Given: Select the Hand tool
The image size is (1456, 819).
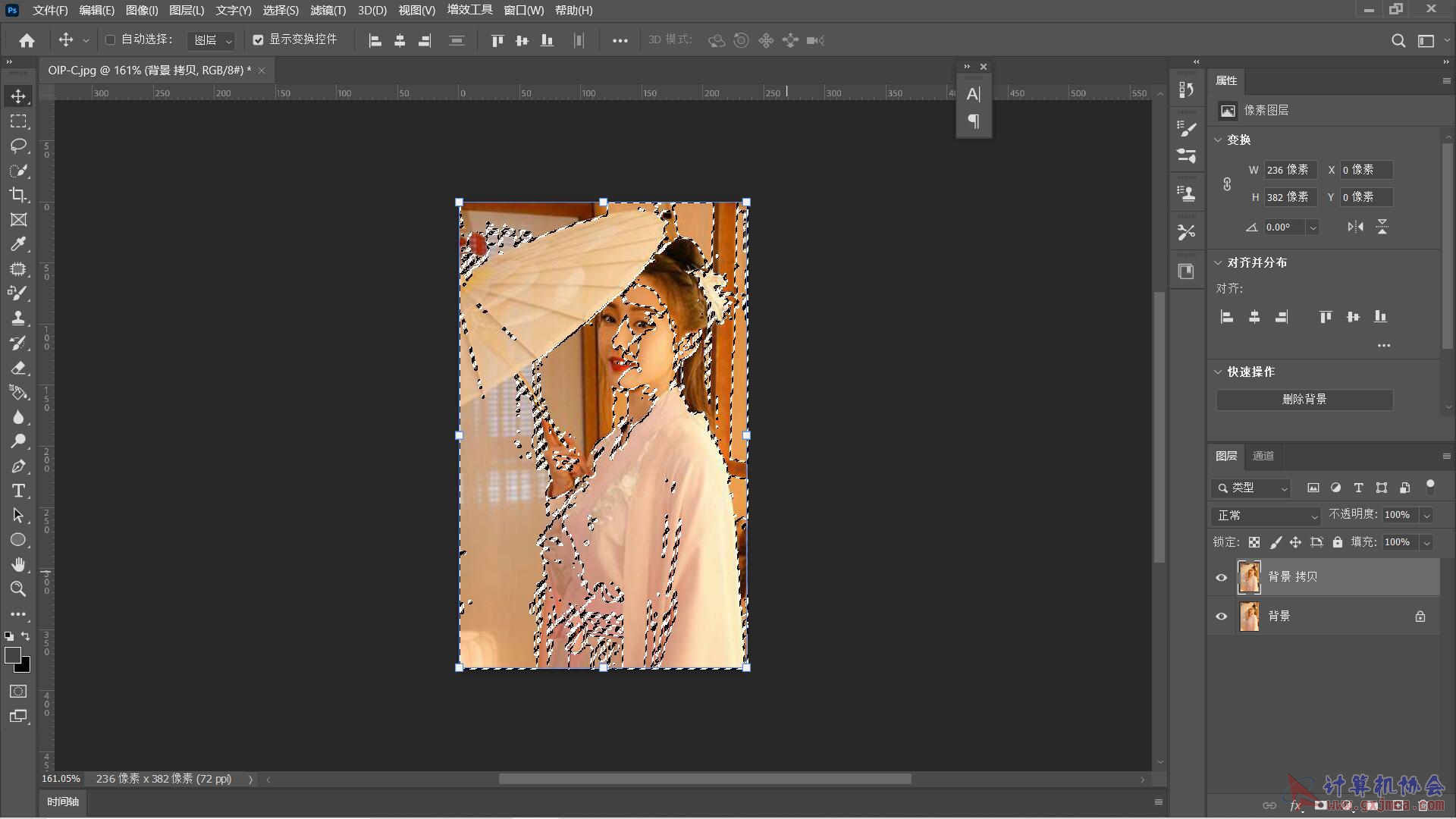Looking at the screenshot, I should click(18, 564).
